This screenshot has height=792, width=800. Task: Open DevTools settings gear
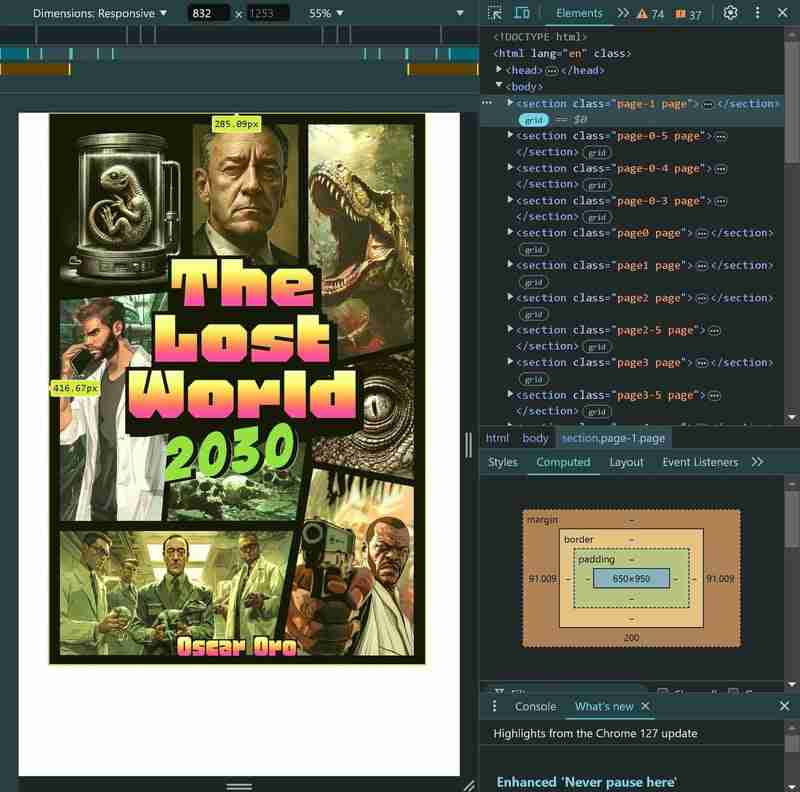730,13
